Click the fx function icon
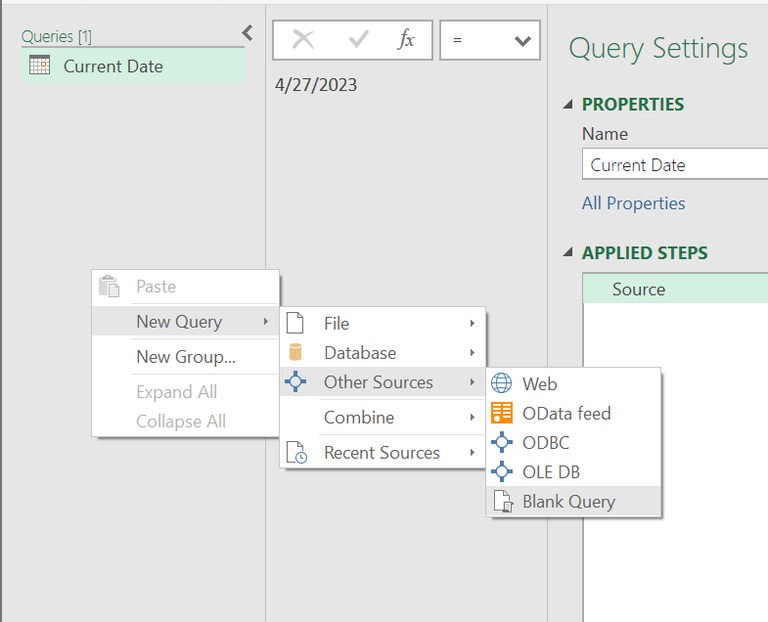The width and height of the screenshot is (768, 622). 406,40
